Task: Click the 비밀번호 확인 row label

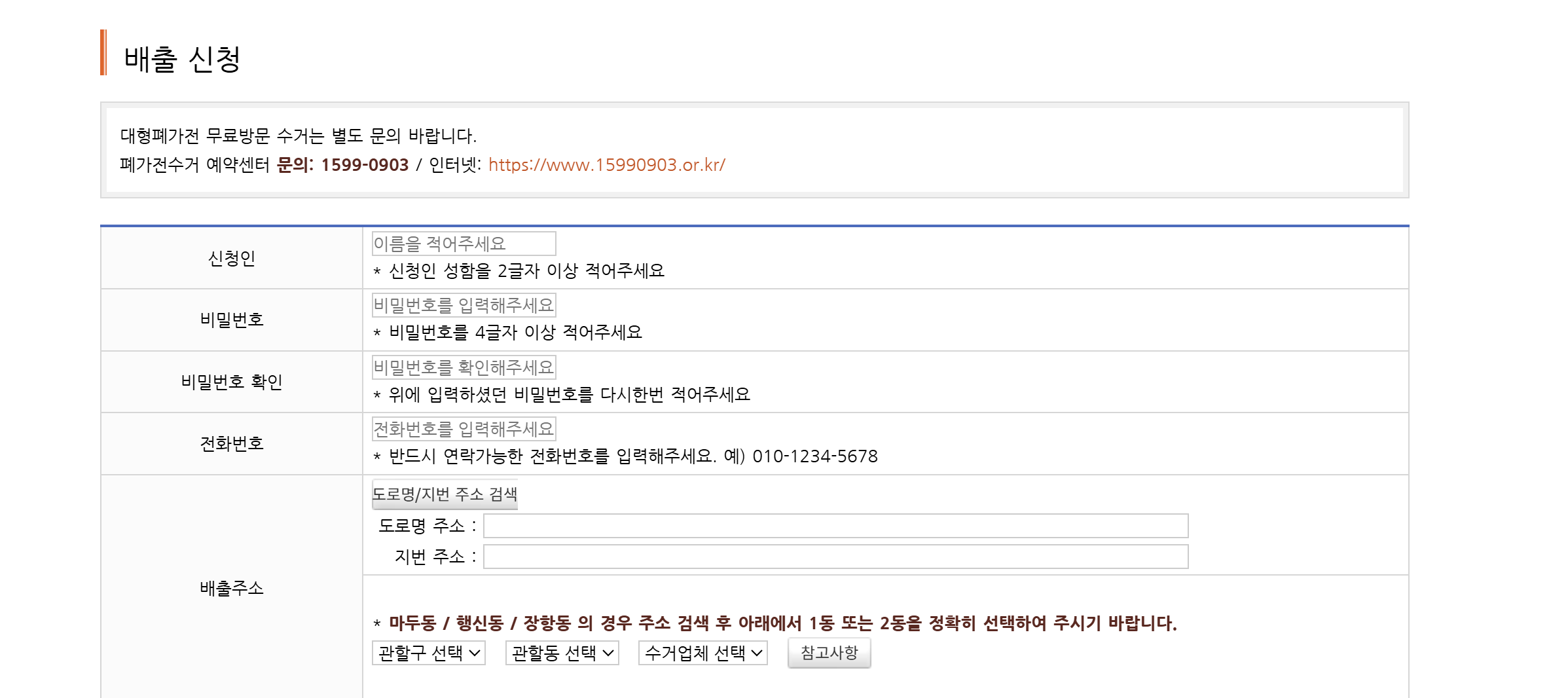Action: [232, 382]
